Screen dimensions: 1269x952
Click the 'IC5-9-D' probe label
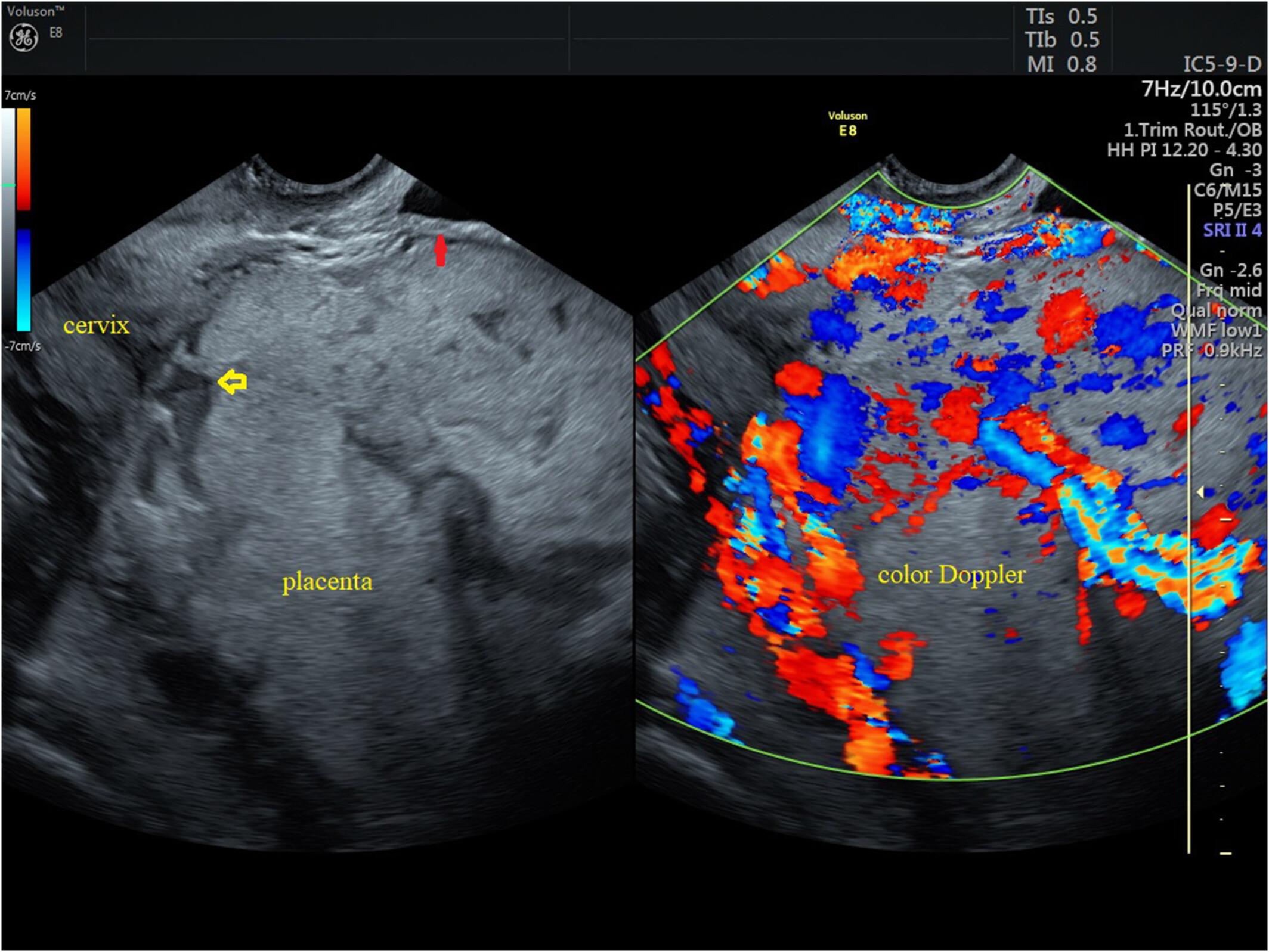click(x=1222, y=64)
